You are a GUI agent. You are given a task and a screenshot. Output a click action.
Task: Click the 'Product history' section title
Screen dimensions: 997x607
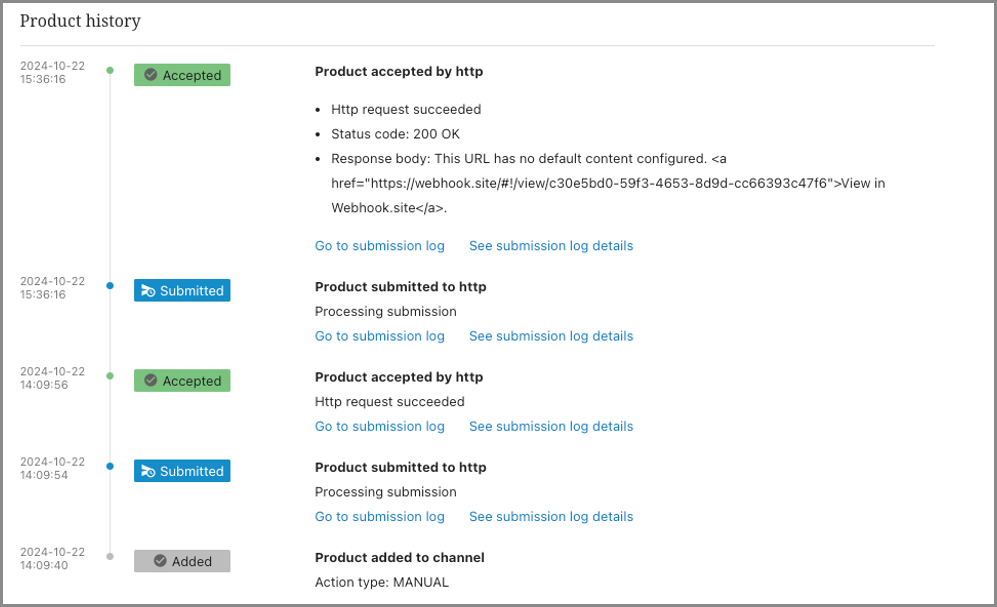click(80, 21)
